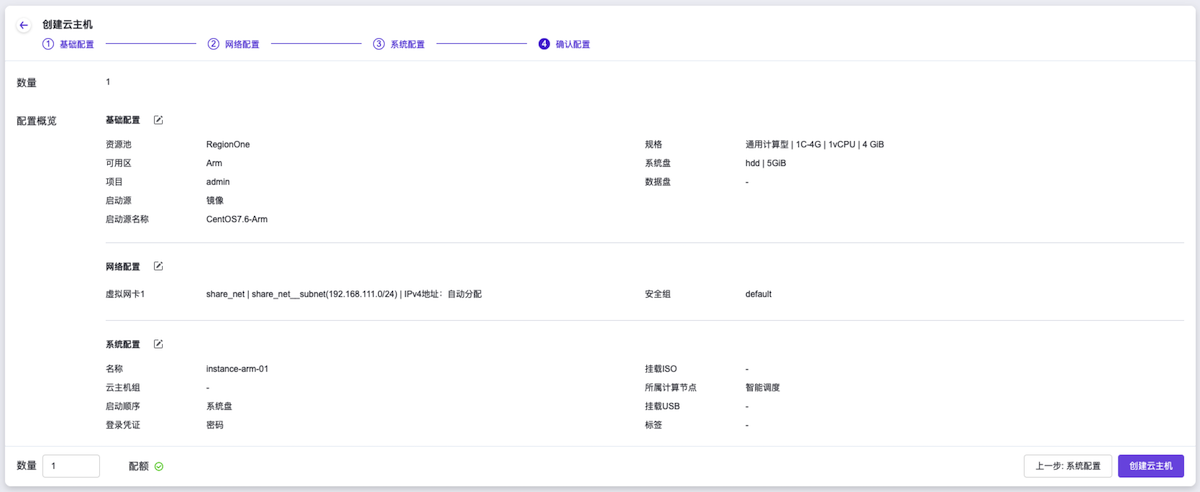Click the 上一步: 系统配置 button
1200x492 pixels.
pyautogui.click(x=1067, y=466)
